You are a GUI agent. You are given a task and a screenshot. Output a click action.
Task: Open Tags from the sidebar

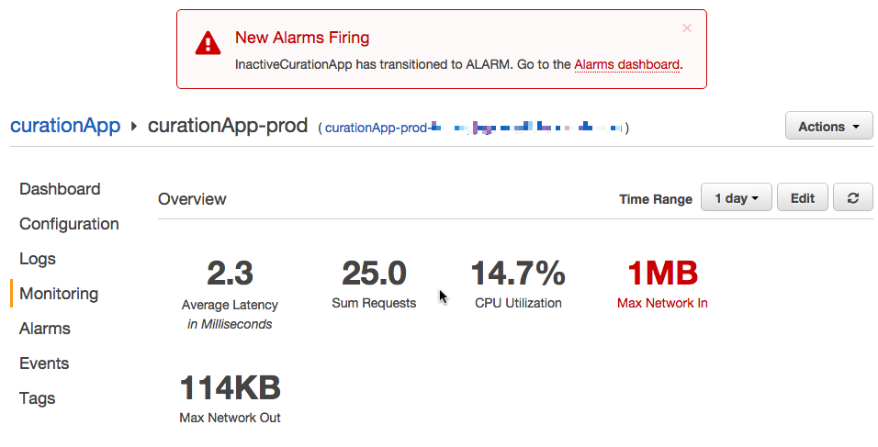(37, 398)
